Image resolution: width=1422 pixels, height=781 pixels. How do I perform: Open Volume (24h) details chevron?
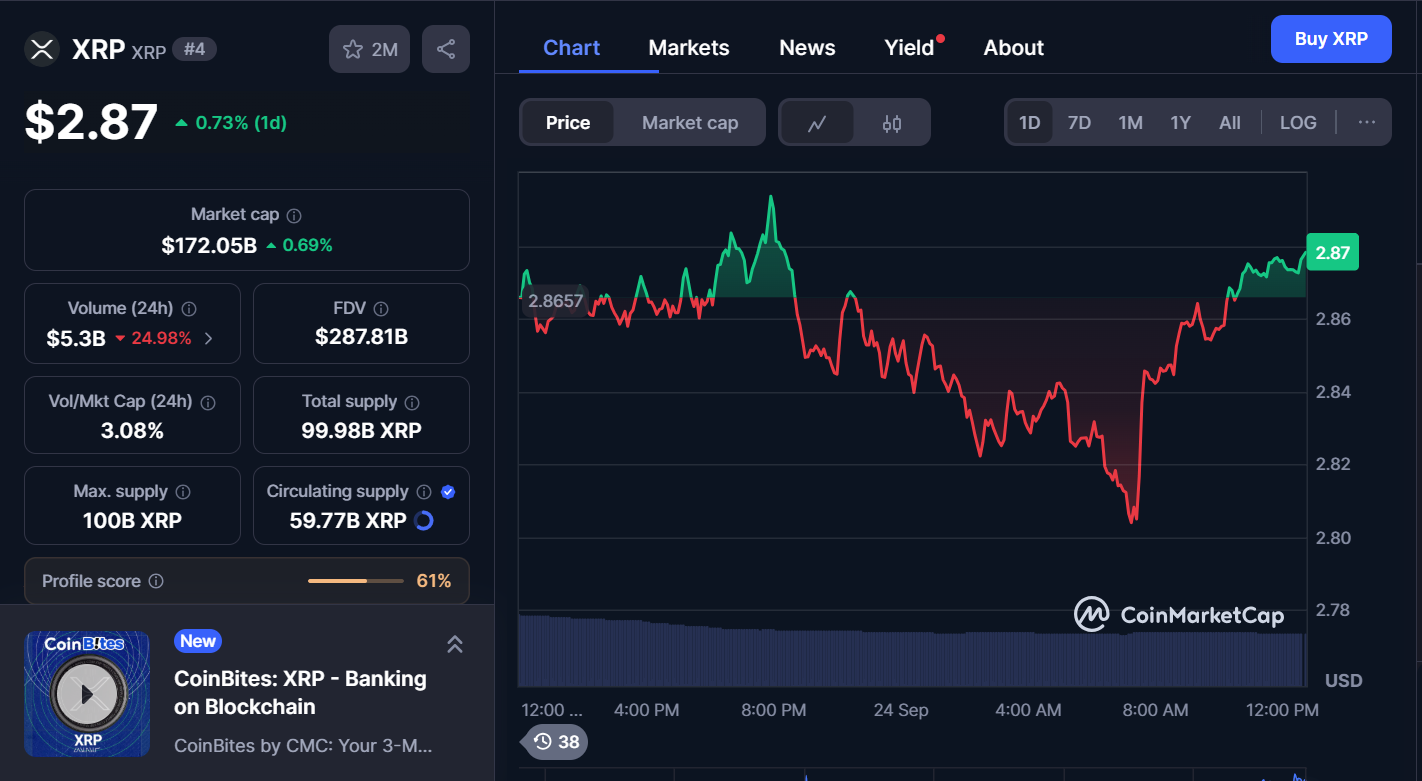pos(208,338)
